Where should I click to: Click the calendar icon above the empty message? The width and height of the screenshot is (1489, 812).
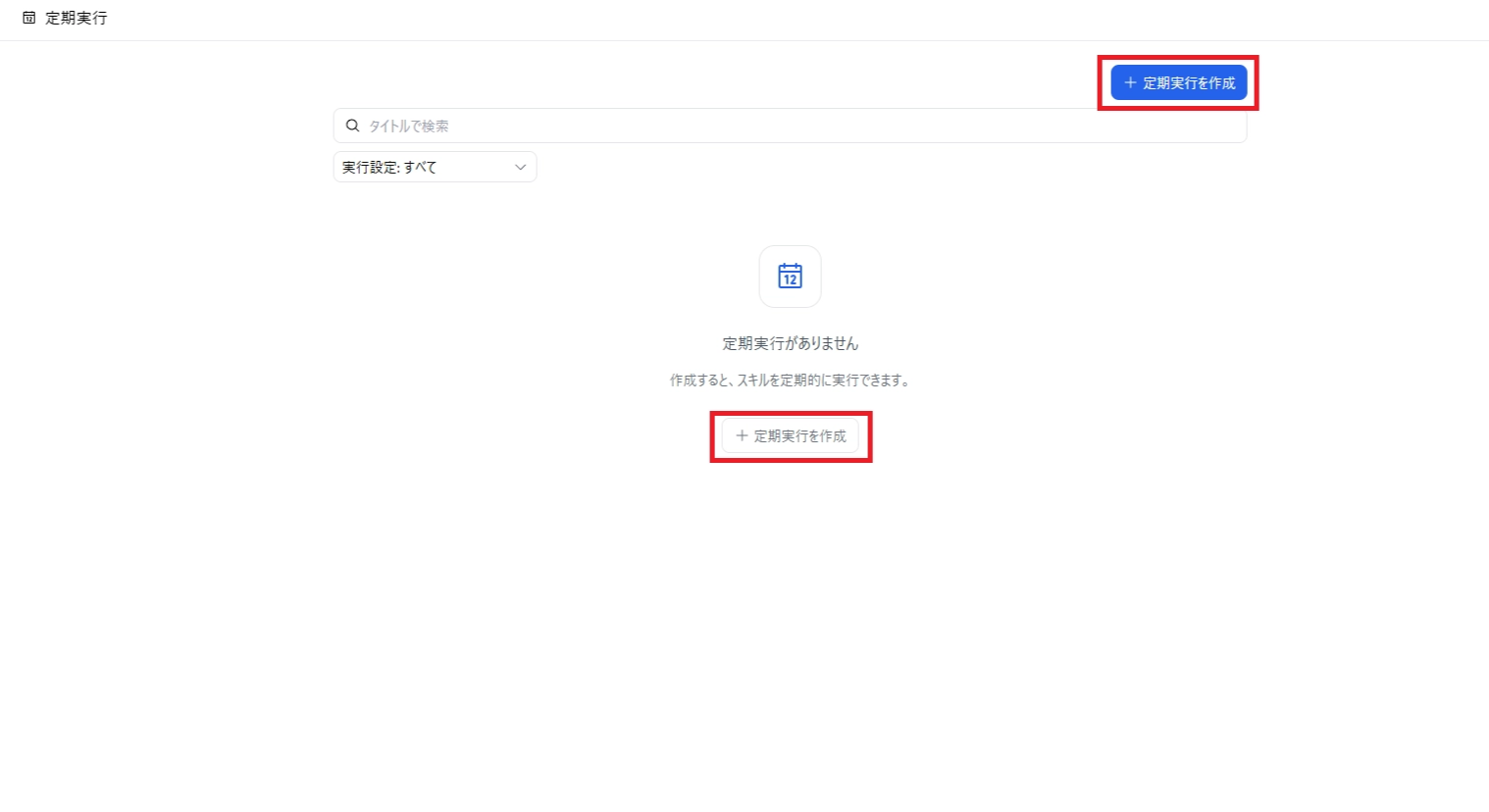(790, 277)
